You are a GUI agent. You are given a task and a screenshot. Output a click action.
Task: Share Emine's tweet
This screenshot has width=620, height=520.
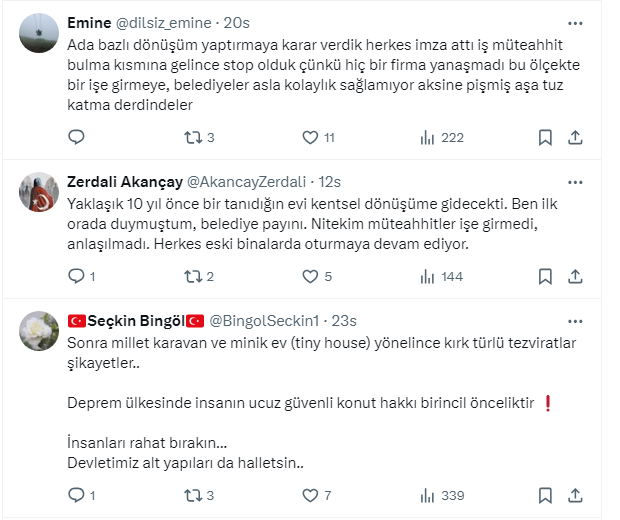pyautogui.click(x=576, y=137)
